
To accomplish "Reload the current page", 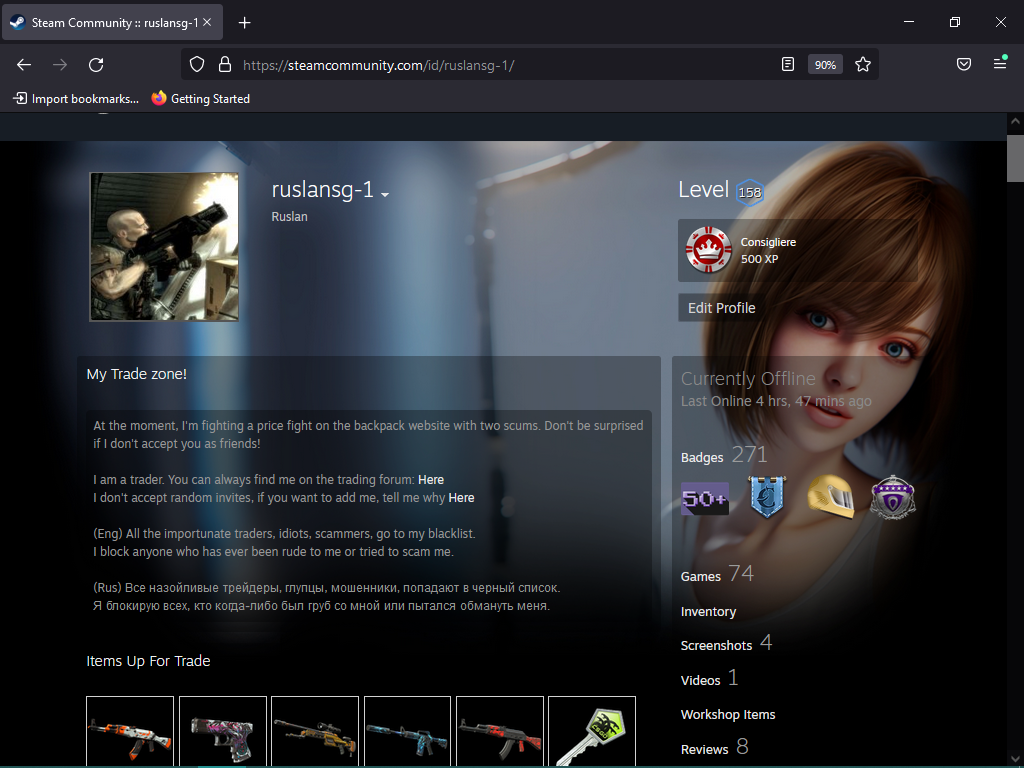I will pyautogui.click(x=96, y=64).
